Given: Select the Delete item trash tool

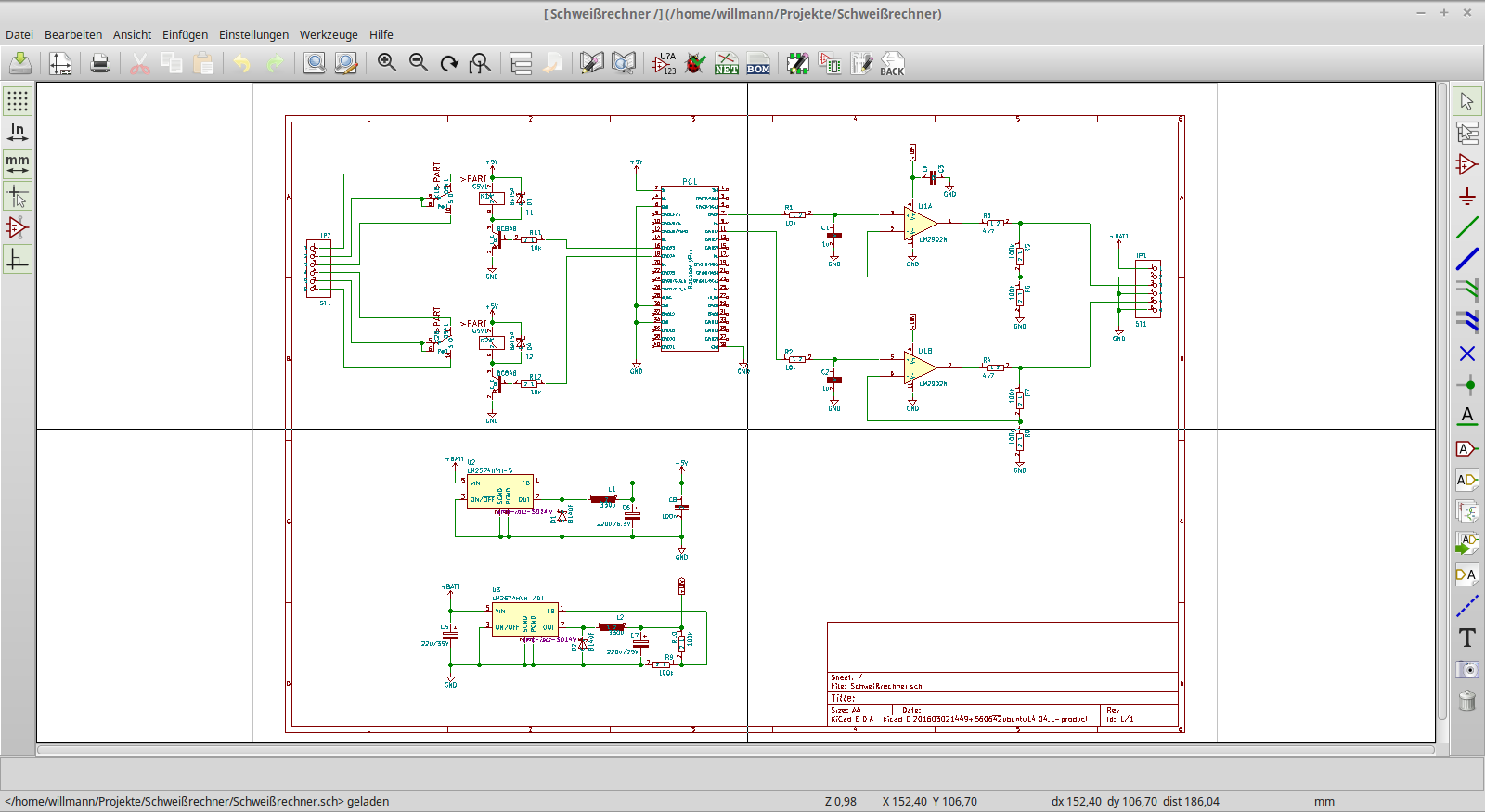Looking at the screenshot, I should [x=1466, y=701].
